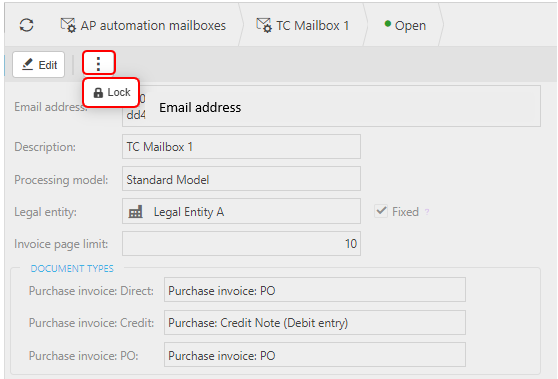This screenshot has width=558, height=379.
Task: Open the Processing model Standard Model field
Action: coord(241,179)
